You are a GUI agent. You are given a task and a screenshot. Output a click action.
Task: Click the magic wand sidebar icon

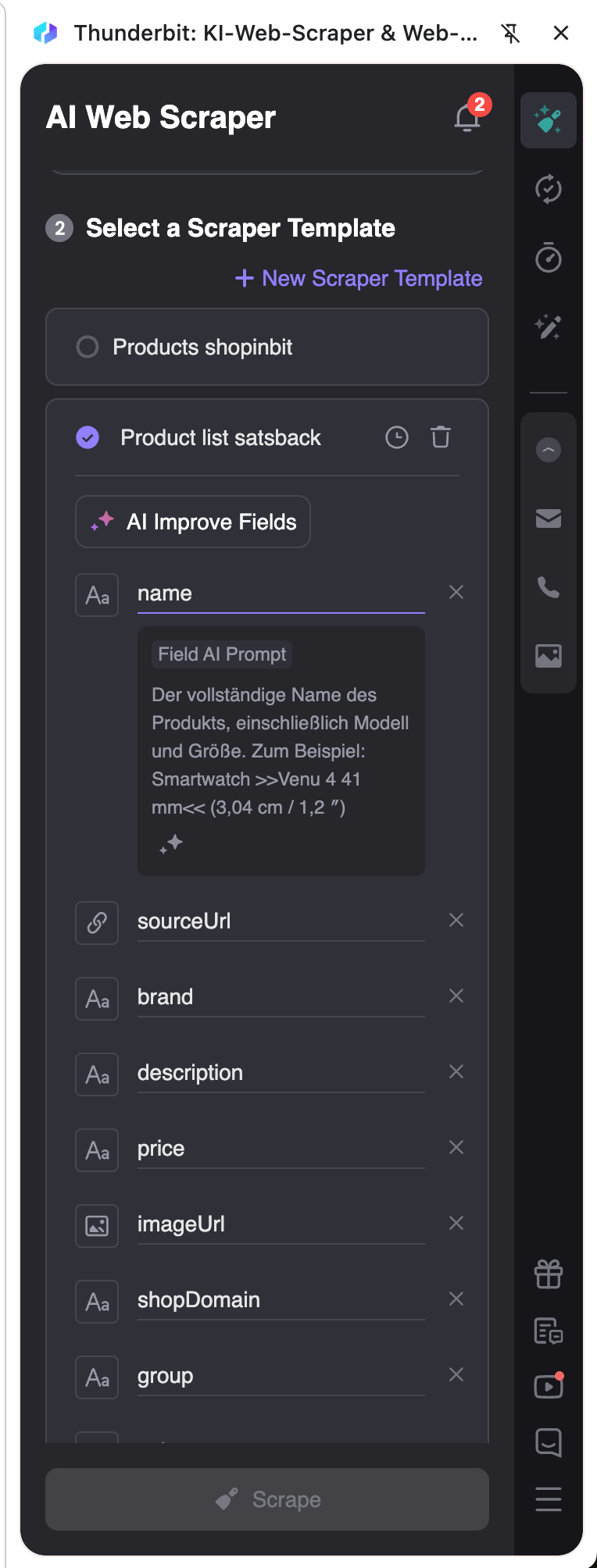(549, 326)
